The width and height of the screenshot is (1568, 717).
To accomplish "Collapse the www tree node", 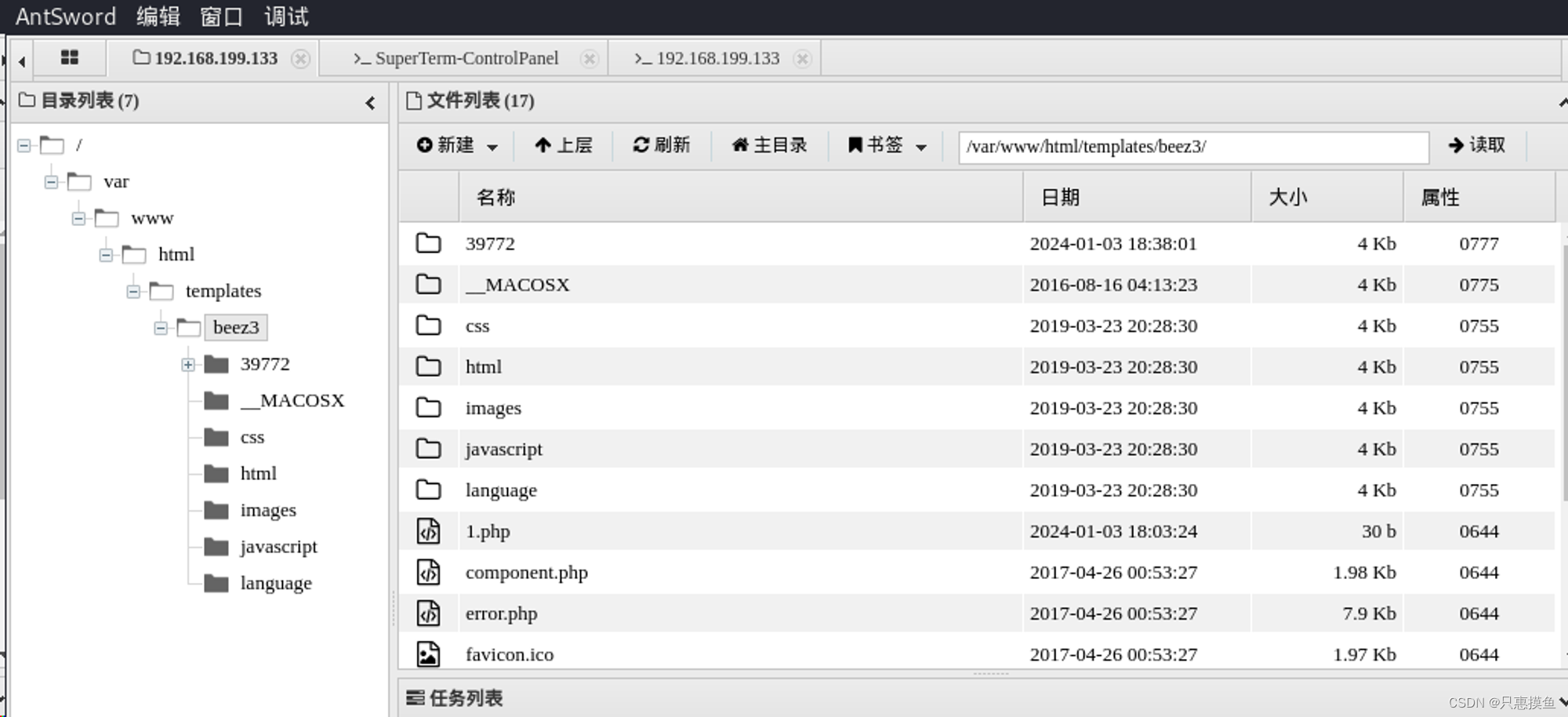I will click(78, 218).
